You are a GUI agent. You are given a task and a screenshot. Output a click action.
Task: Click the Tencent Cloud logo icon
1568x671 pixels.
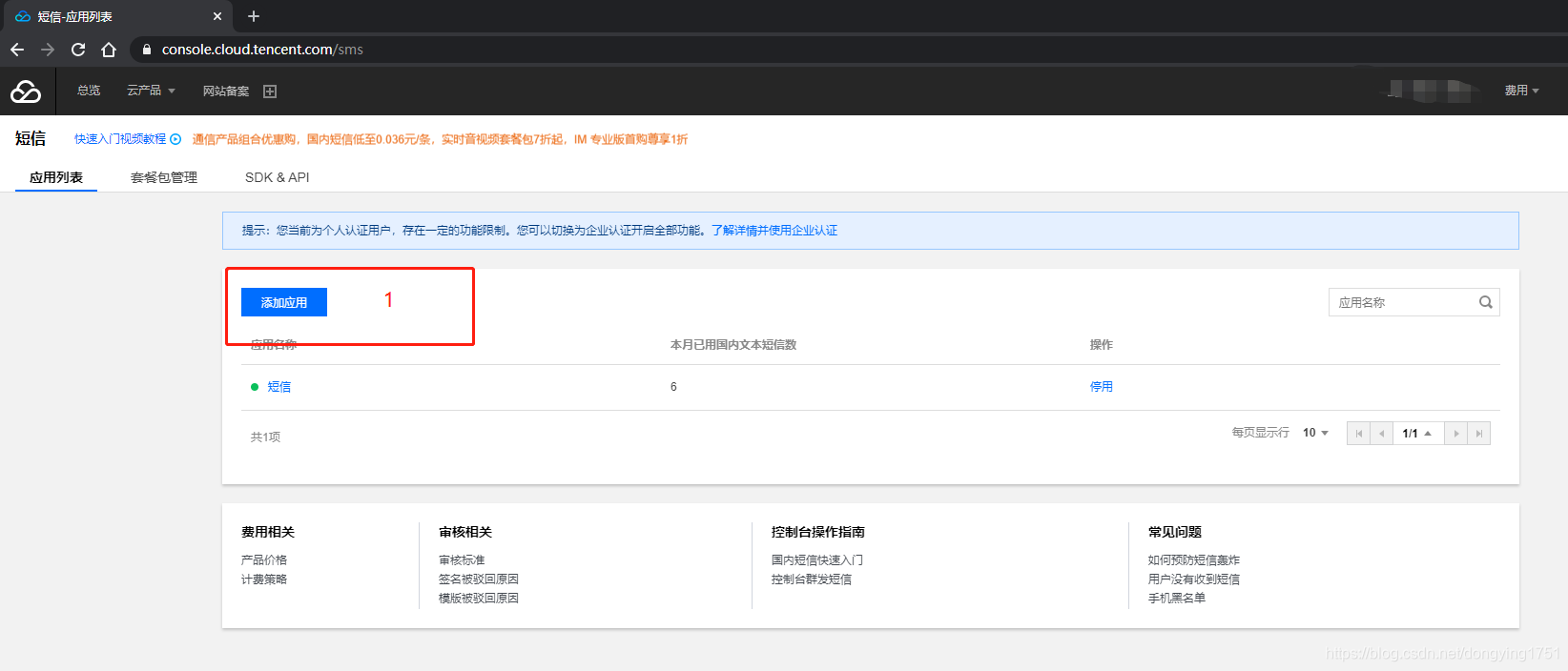tap(26, 91)
